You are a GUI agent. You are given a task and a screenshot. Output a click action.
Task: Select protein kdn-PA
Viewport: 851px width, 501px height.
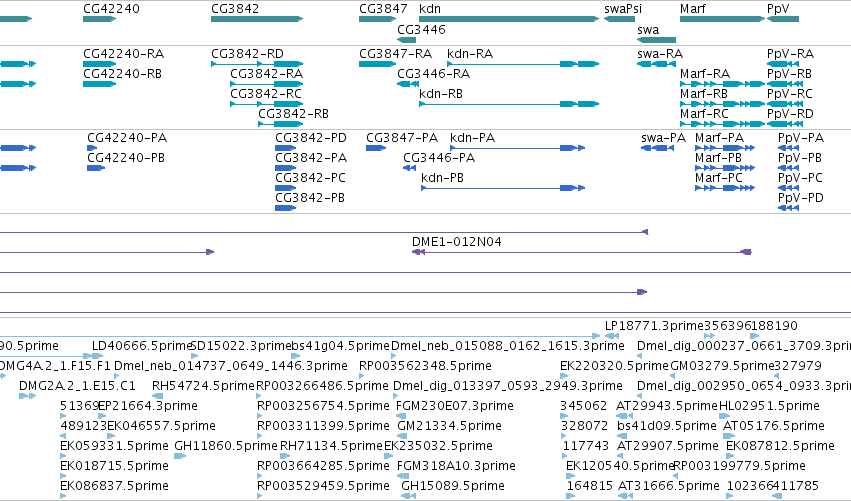pyautogui.click(x=518, y=148)
